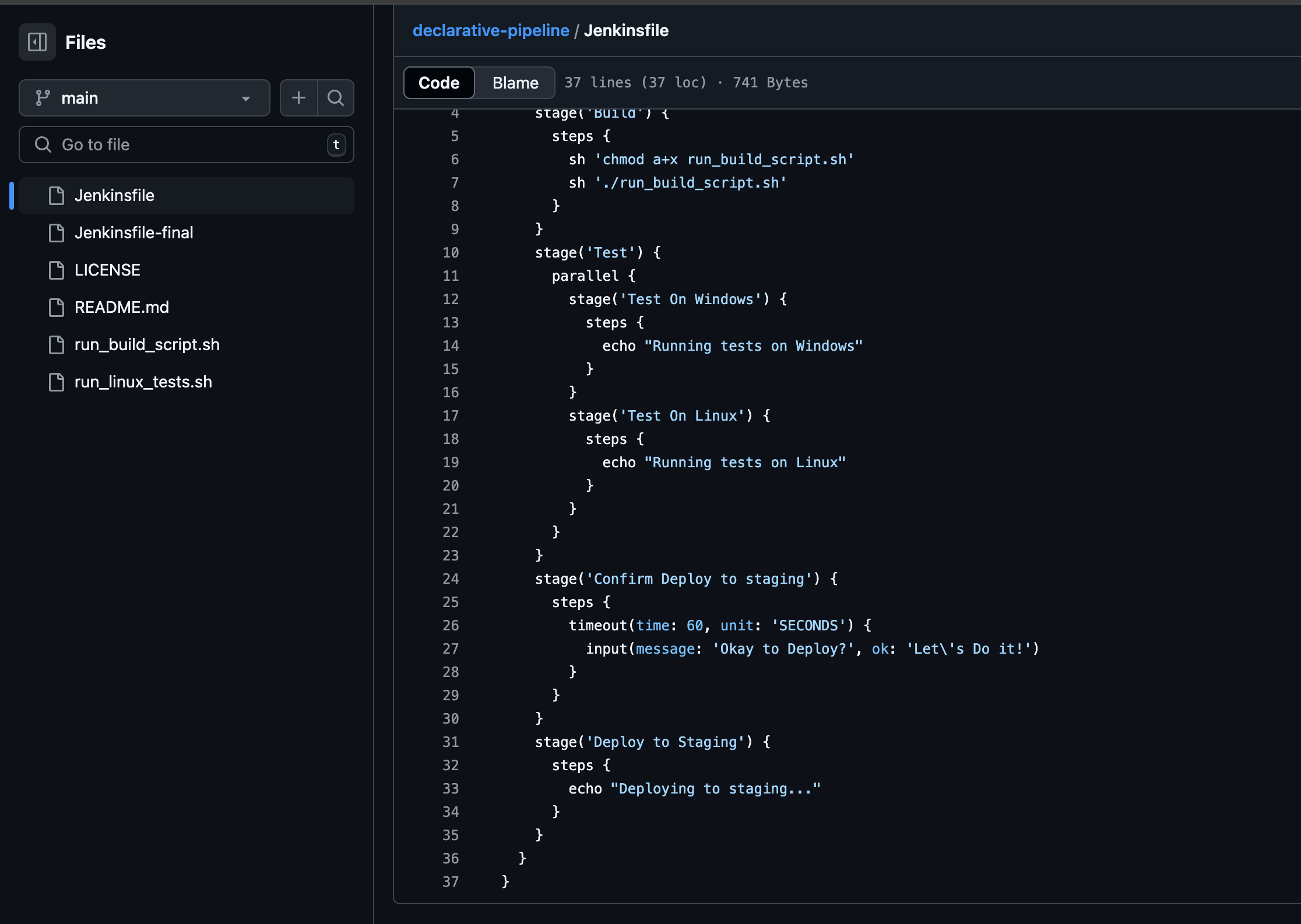
Task: Click the magnifier icon inside Go to file field
Action: pos(43,144)
